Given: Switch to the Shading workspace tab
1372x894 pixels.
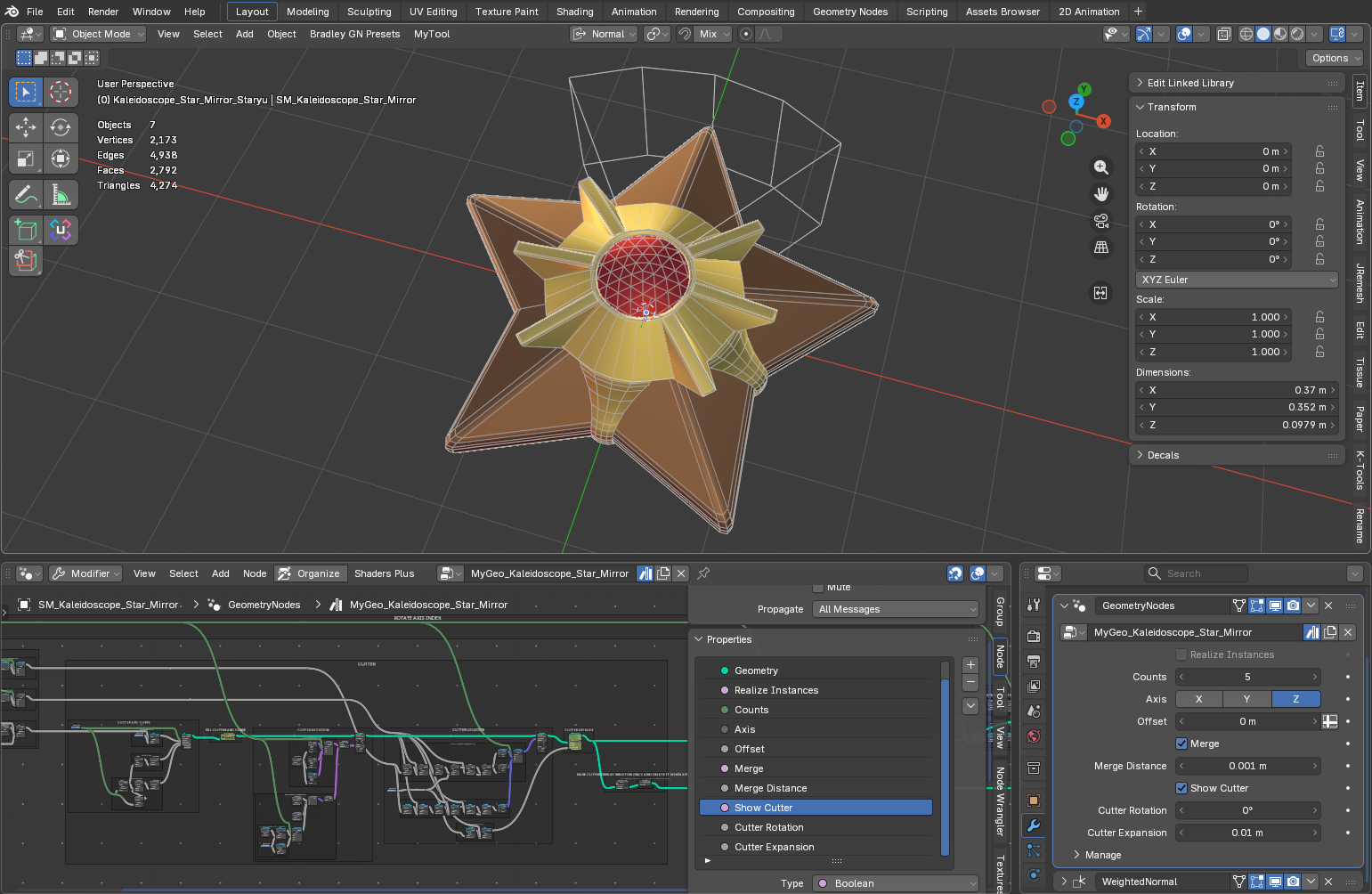Looking at the screenshot, I should 574,12.
